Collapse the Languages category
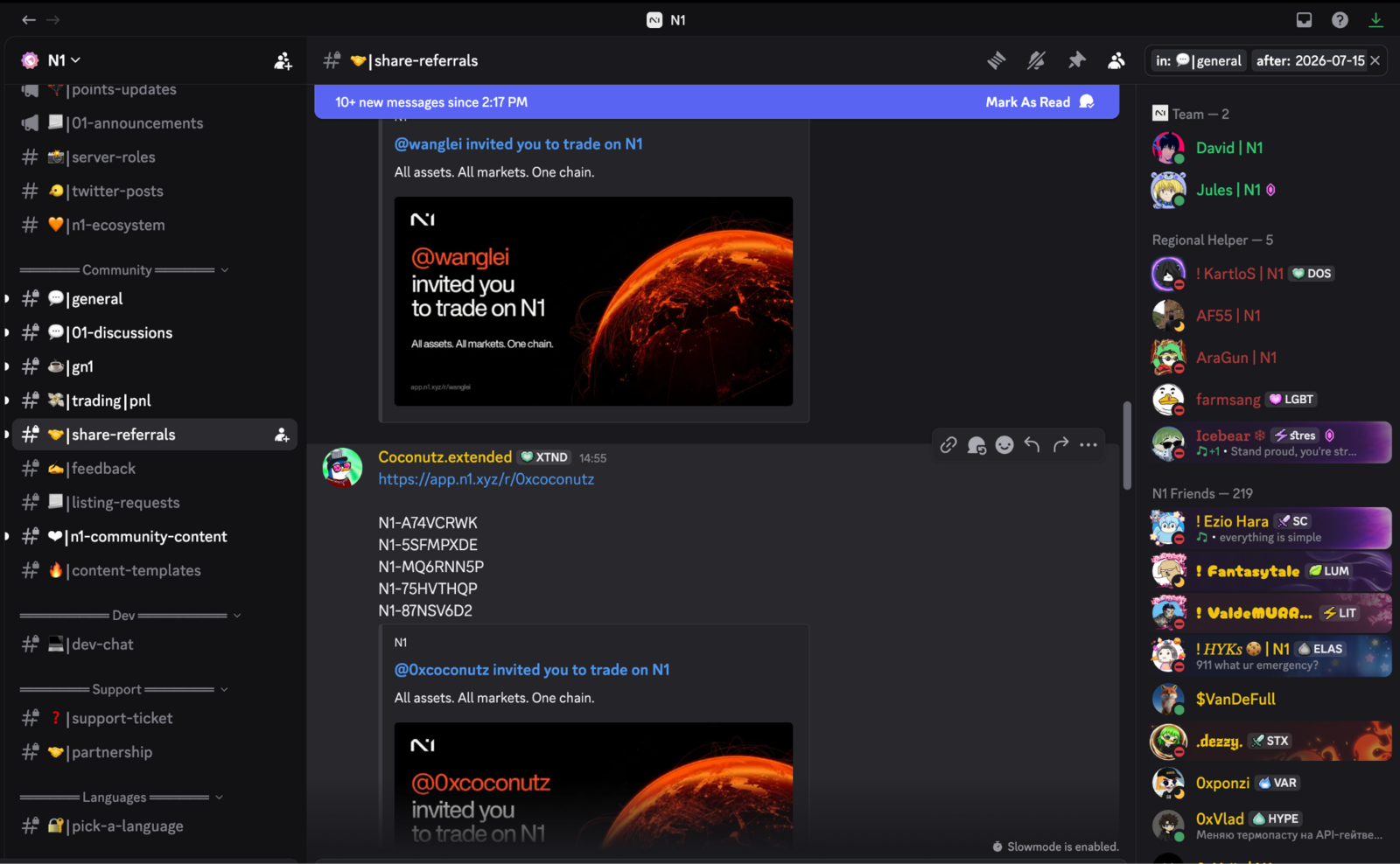Image resolution: width=1400 pixels, height=864 pixels. tap(122, 798)
